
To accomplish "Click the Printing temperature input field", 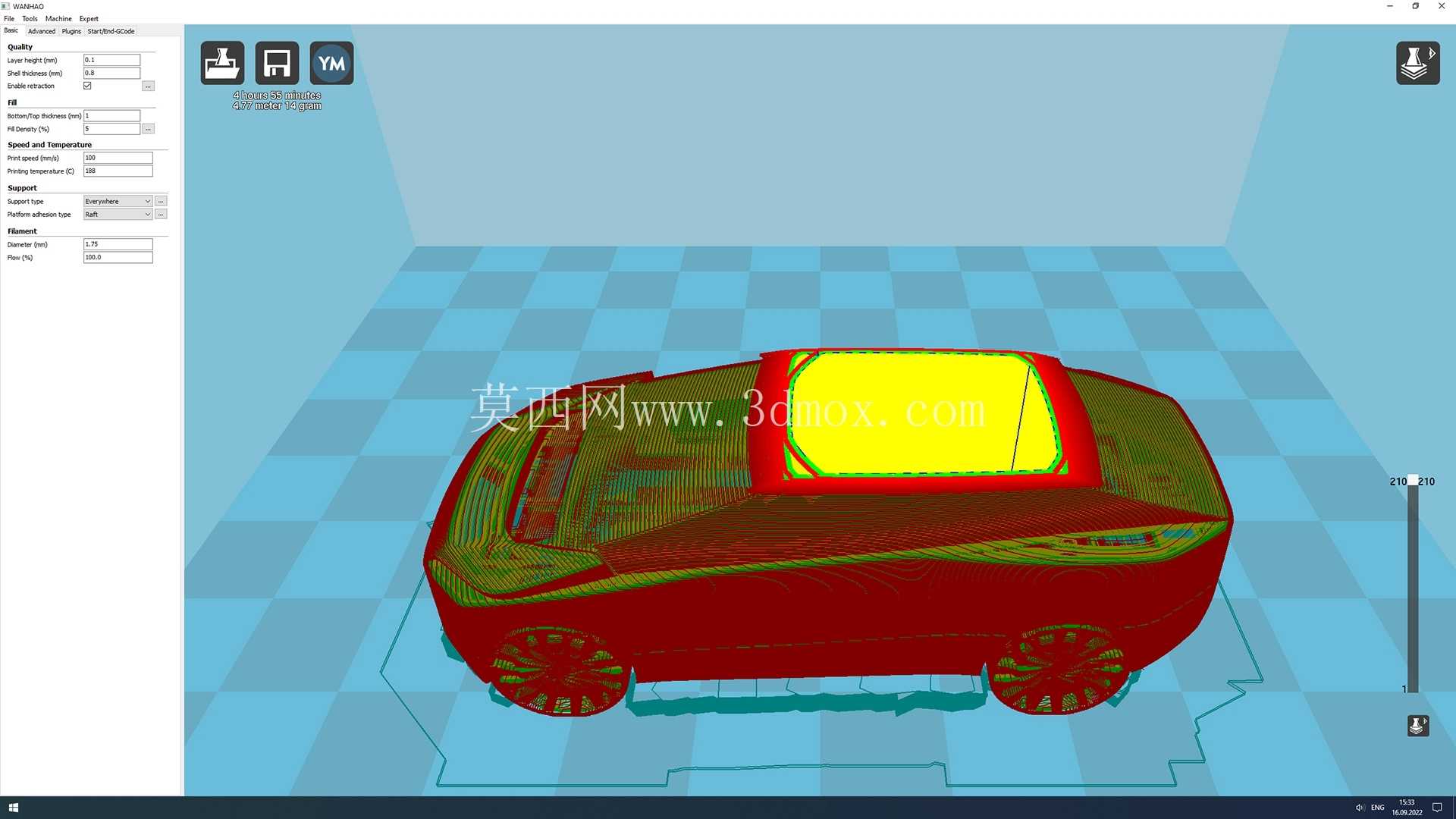I will 118,171.
